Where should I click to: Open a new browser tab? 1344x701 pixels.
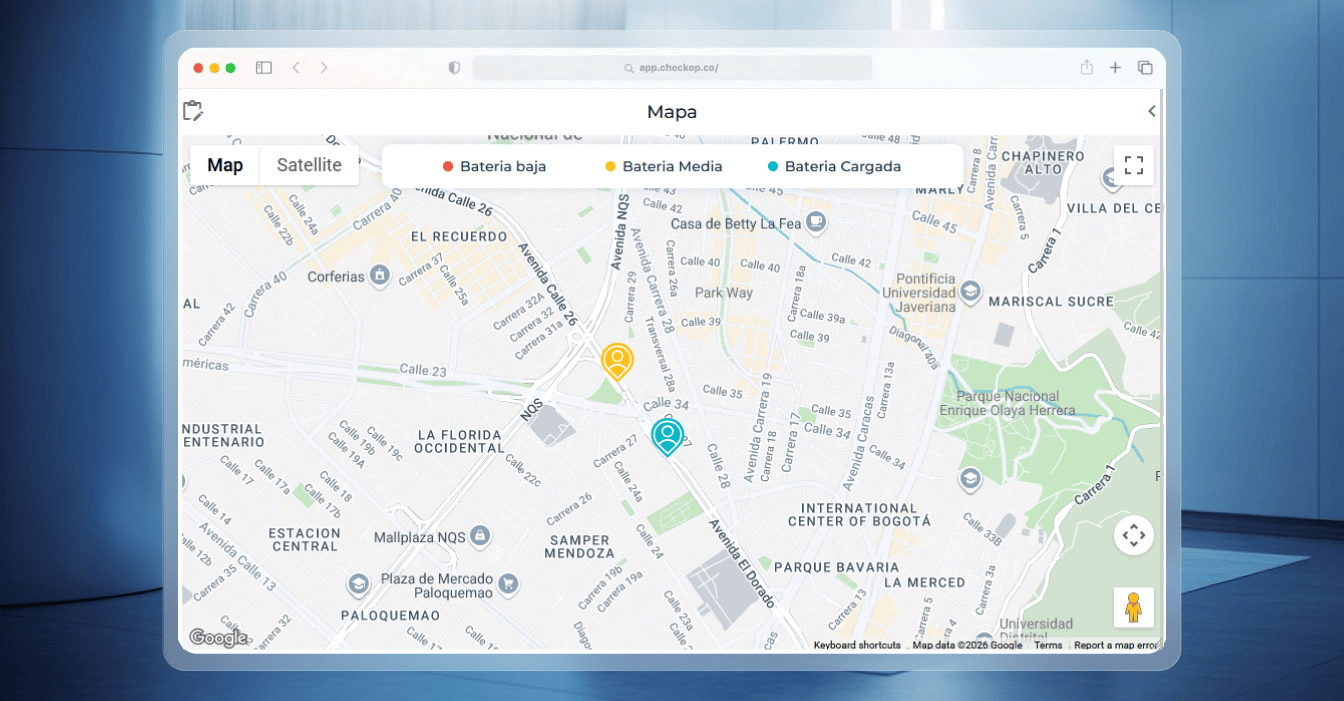[x=1115, y=68]
